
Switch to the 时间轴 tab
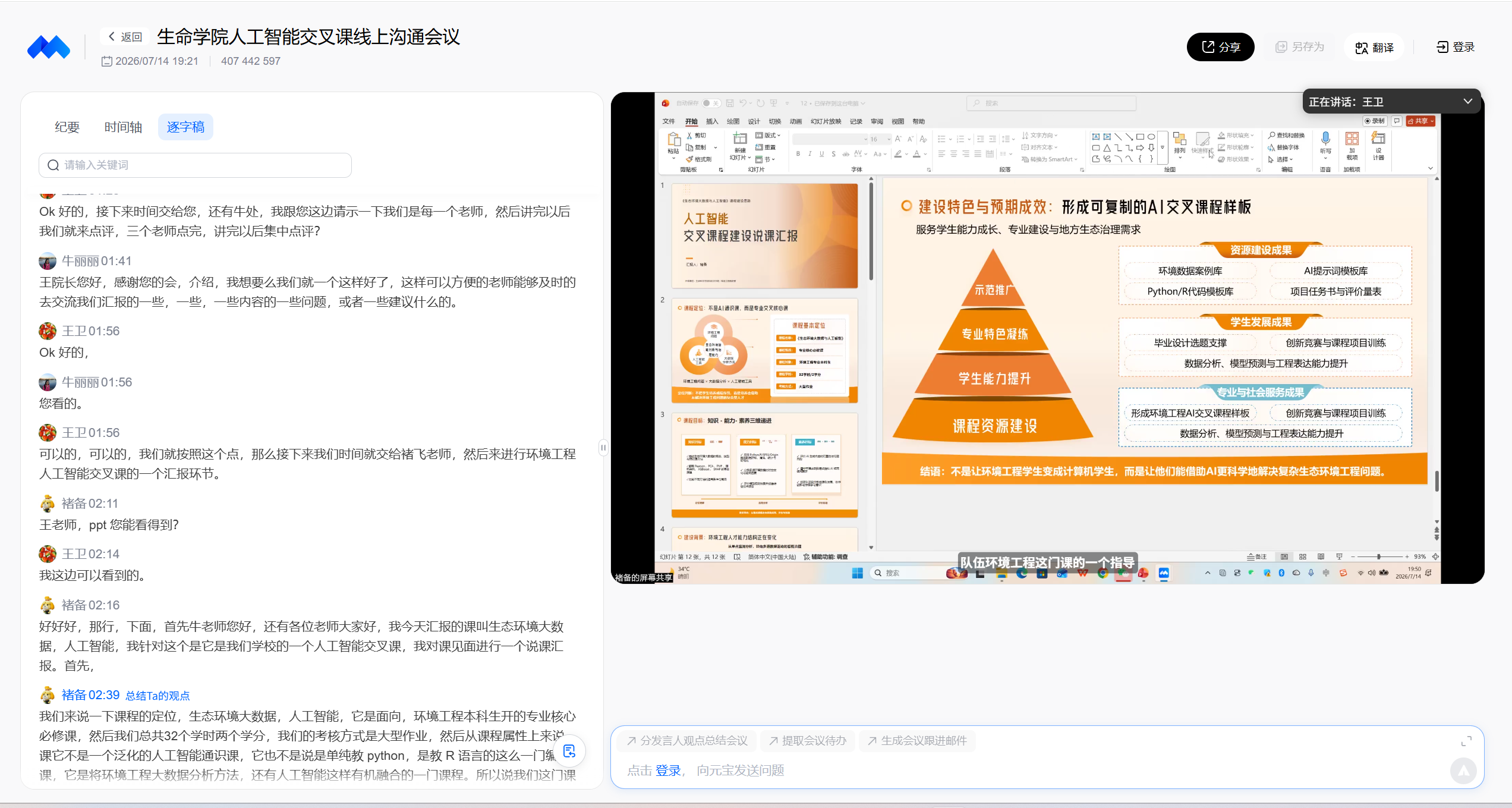(123, 127)
